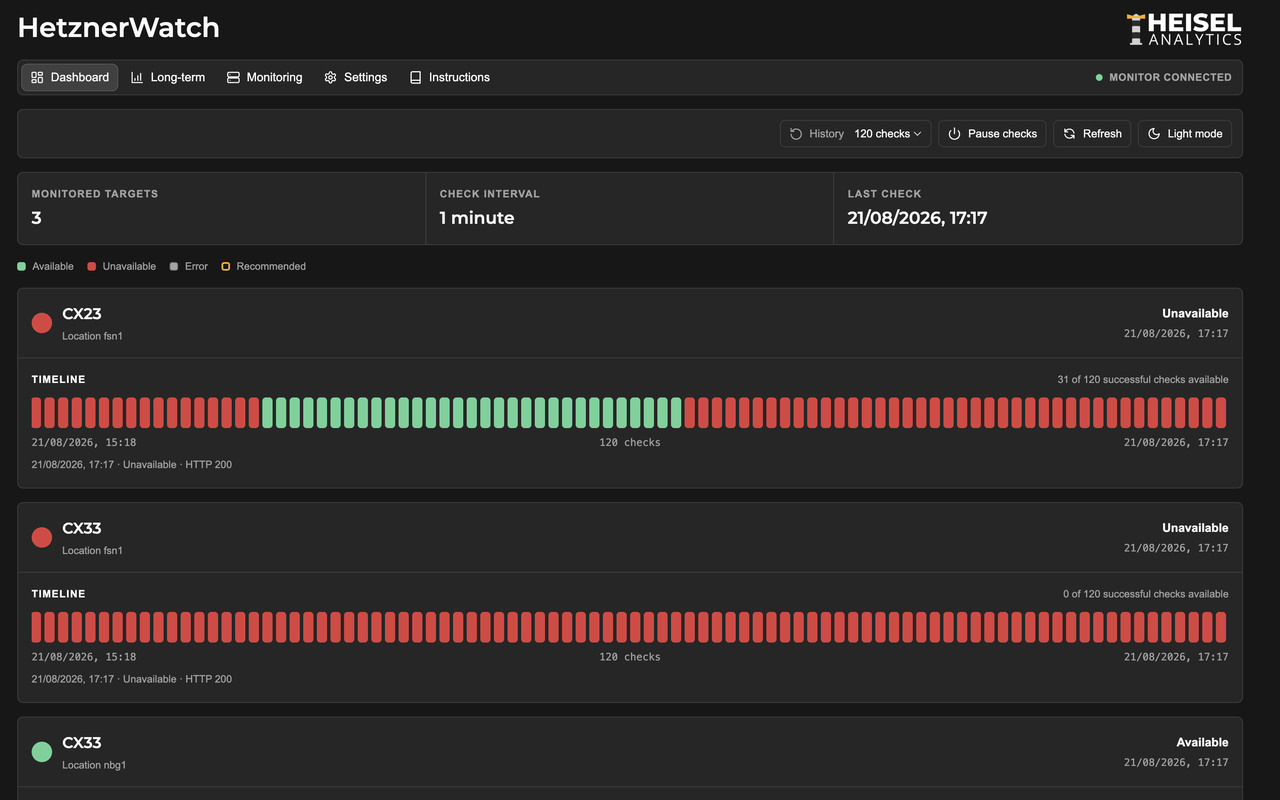The width and height of the screenshot is (1280, 800).
Task: Open the Dashboard tab
Action: 70,77
